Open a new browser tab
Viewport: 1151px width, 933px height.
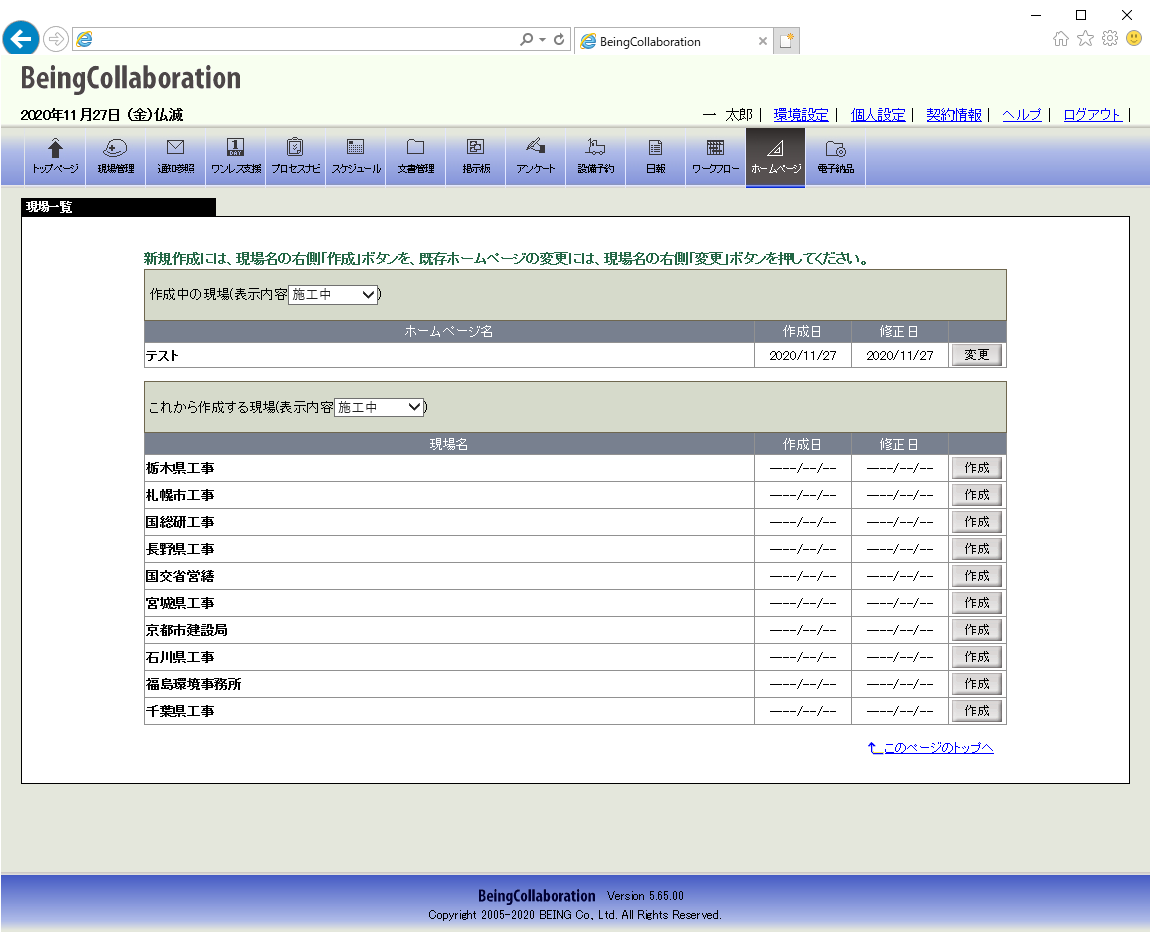pyautogui.click(x=786, y=40)
